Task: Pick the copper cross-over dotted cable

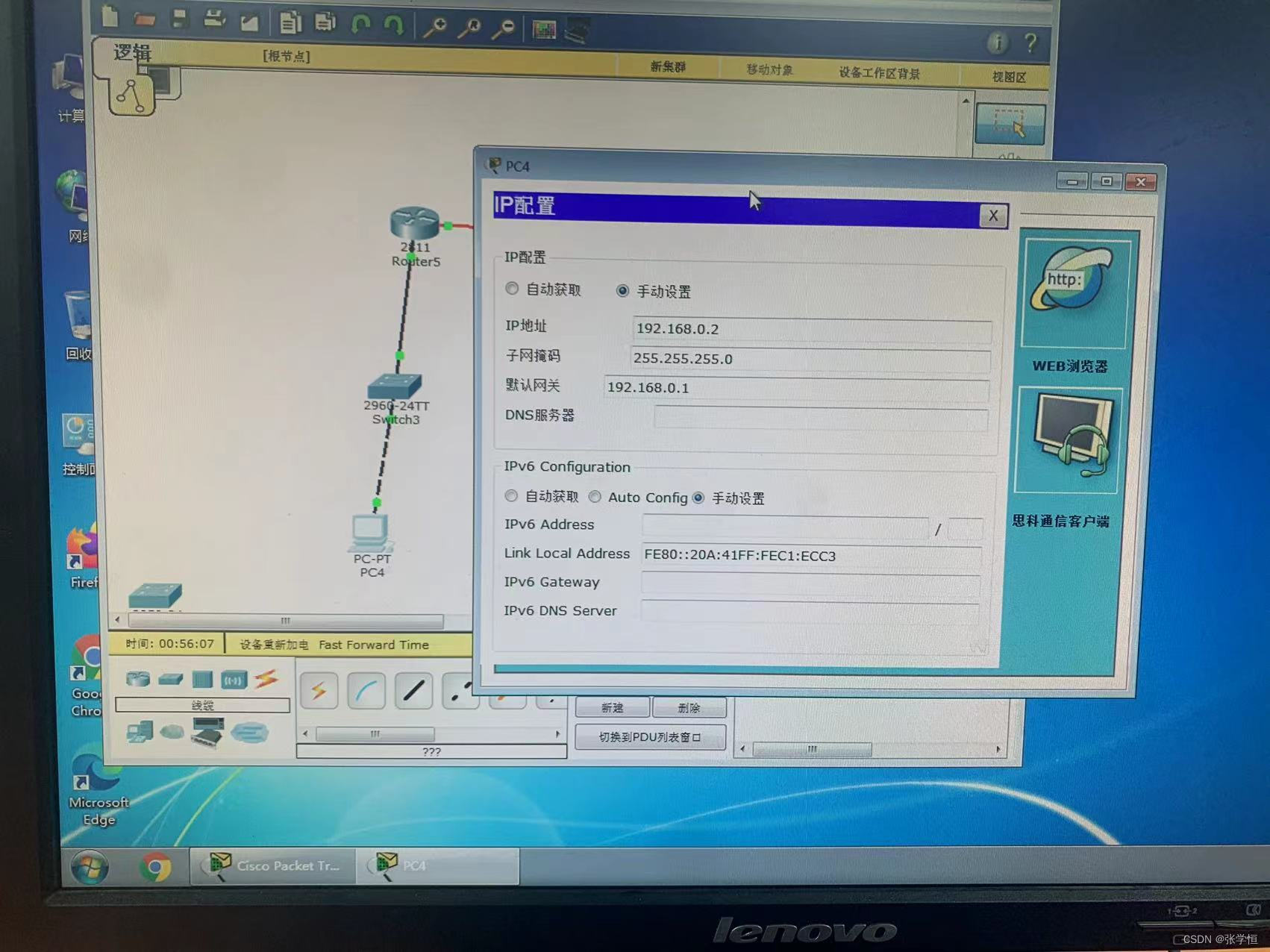Action: [x=460, y=692]
